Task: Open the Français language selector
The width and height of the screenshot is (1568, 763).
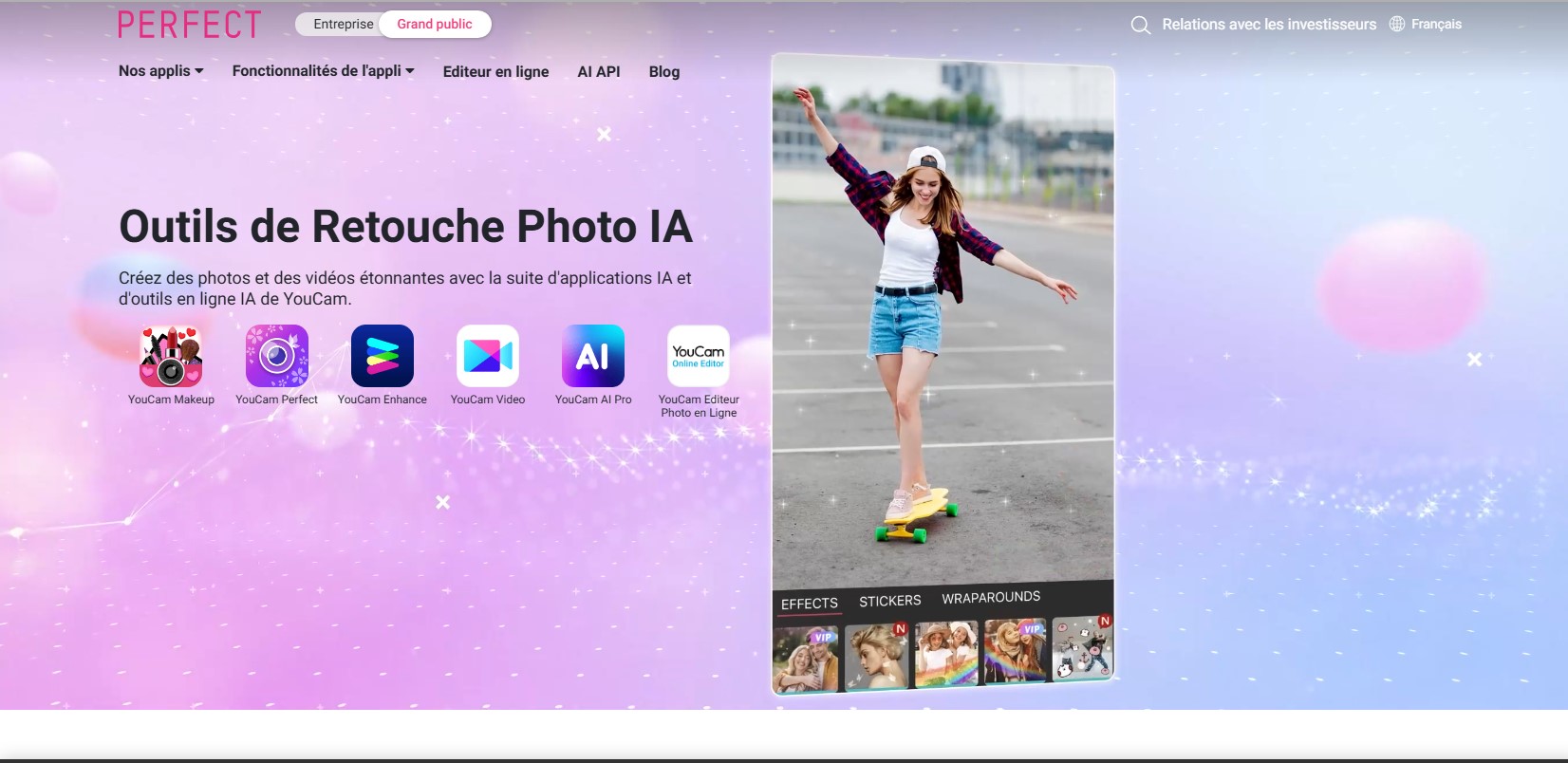Action: click(x=1425, y=25)
